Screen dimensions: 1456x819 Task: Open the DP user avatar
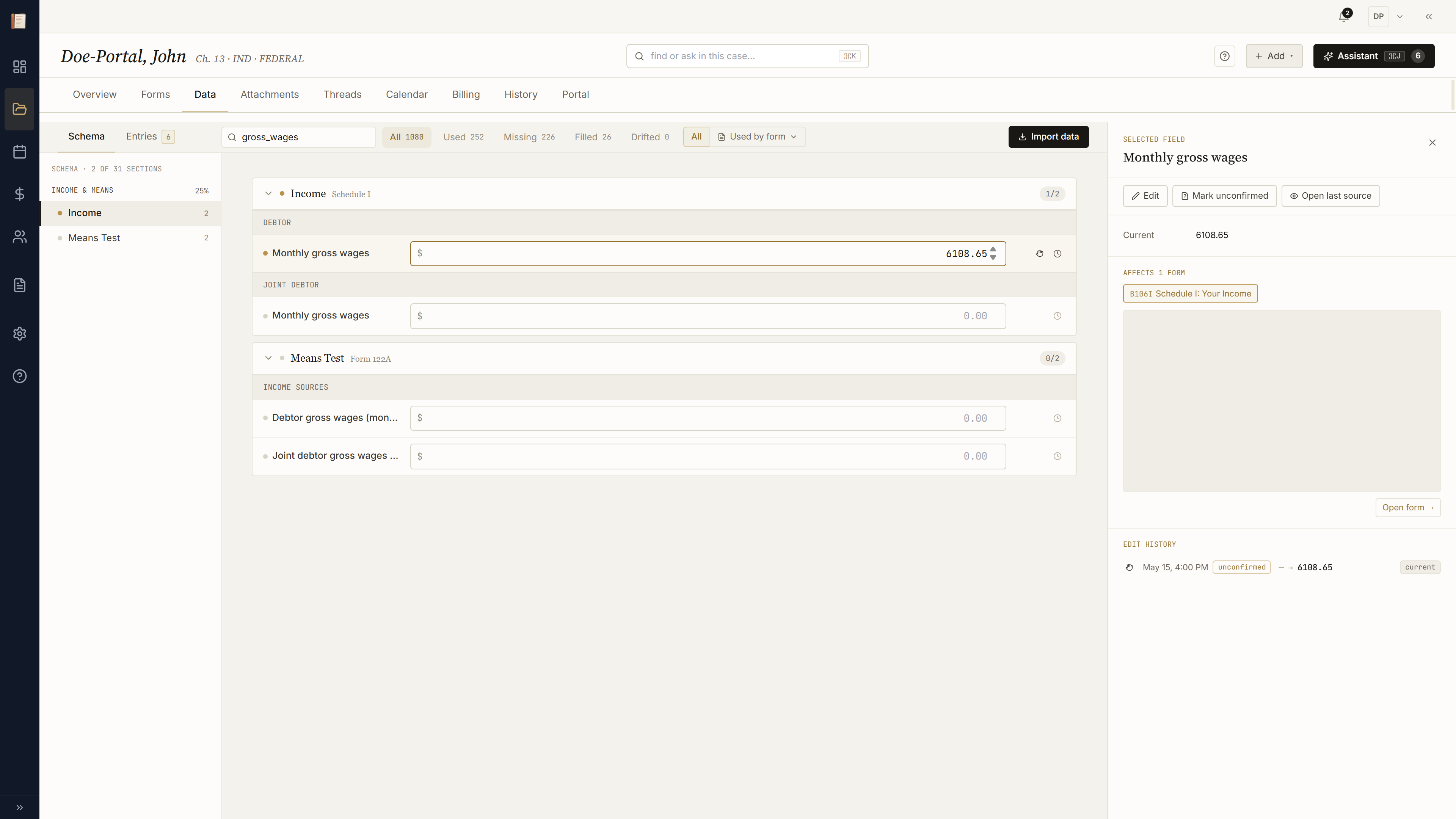pos(1379,16)
